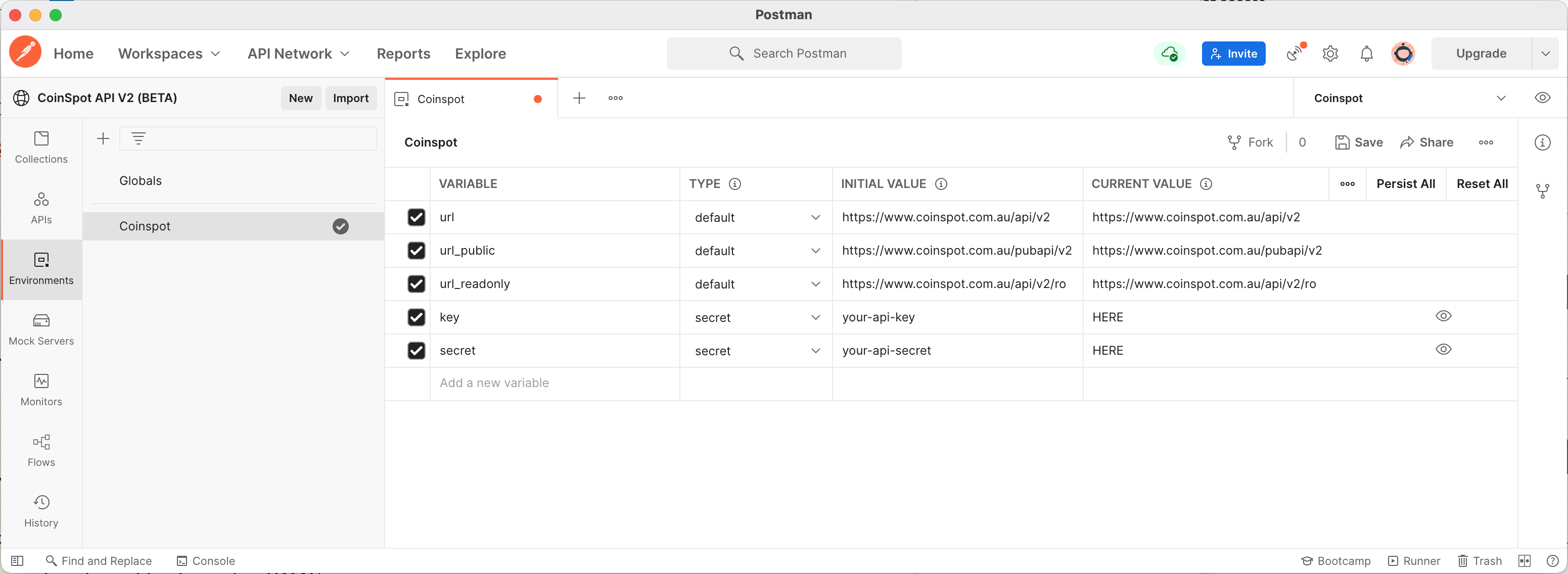Click the info icon beside CURRENT VALUE
Image resolution: width=1568 pixels, height=574 pixels.
[x=1206, y=184]
